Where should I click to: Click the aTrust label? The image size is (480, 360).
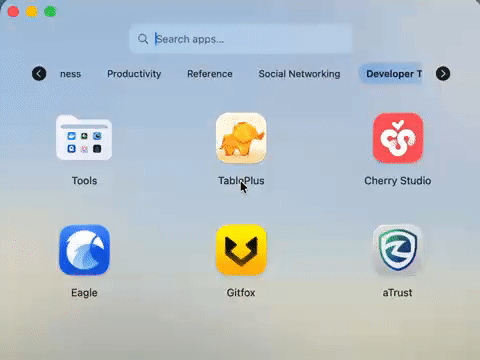[397, 293]
